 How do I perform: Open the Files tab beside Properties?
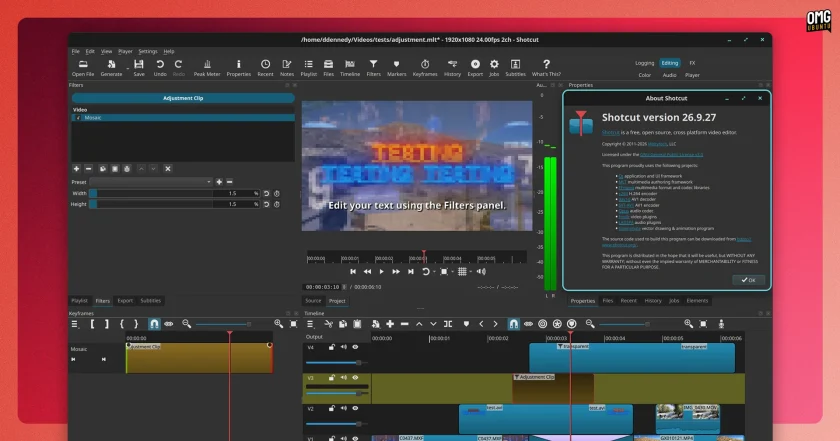tap(608, 301)
